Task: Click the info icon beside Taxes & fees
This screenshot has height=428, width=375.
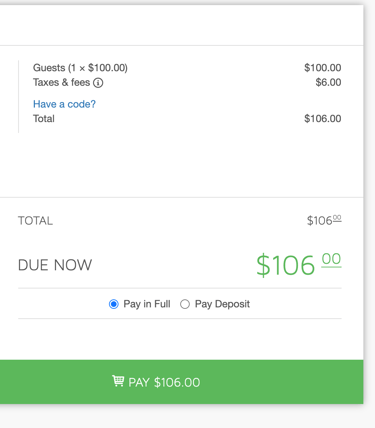Action: 98,83
